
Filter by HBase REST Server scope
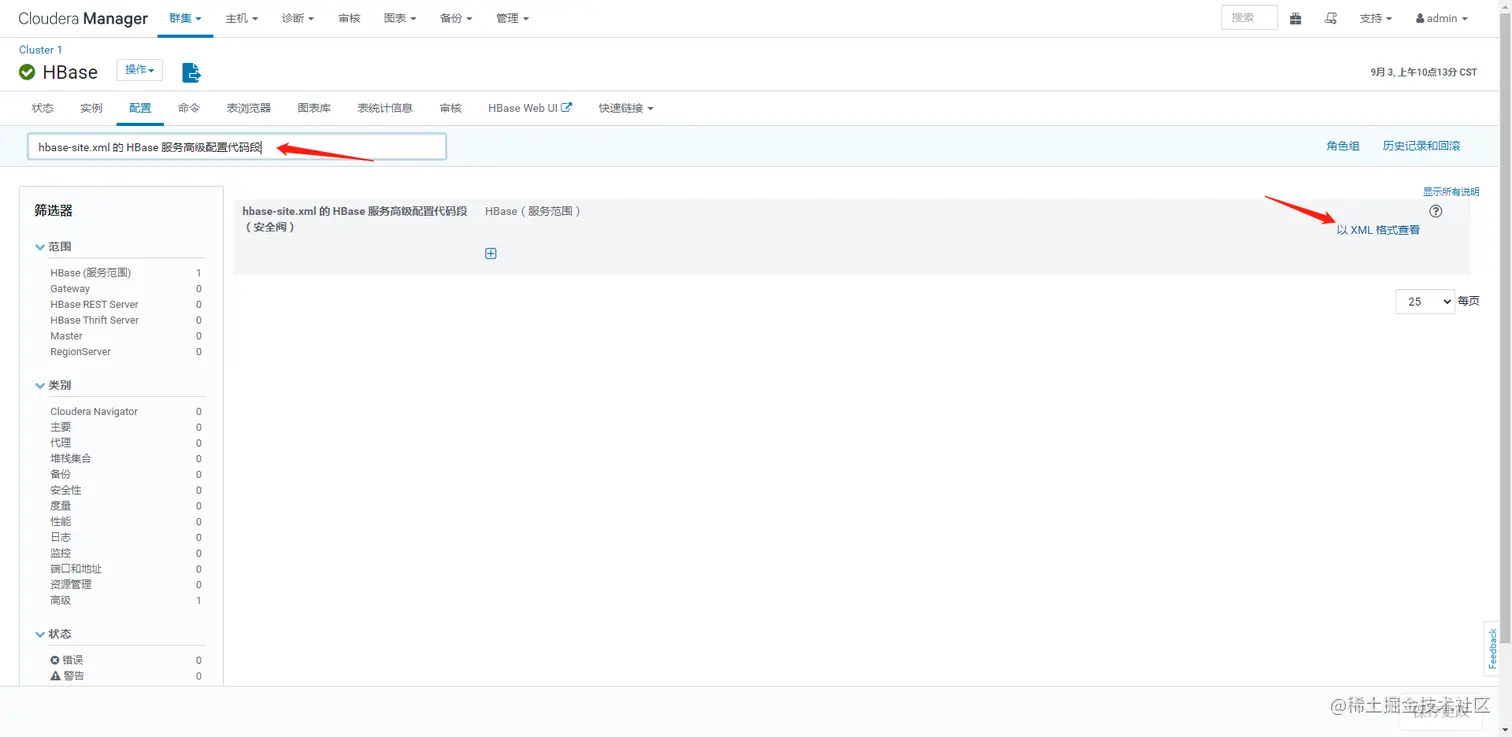pyautogui.click(x=94, y=304)
